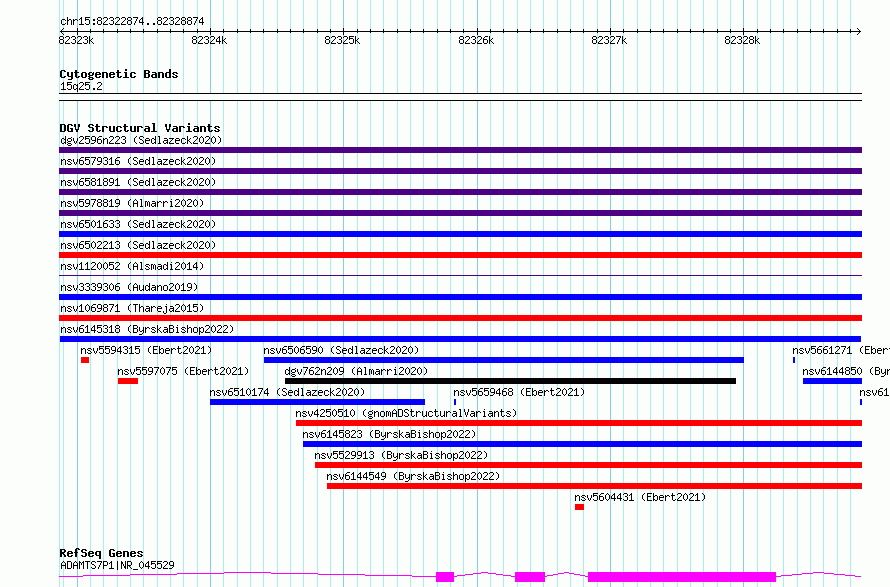Click the 82325k ruler position label
The height and width of the screenshot is (587, 890).
click(342, 40)
